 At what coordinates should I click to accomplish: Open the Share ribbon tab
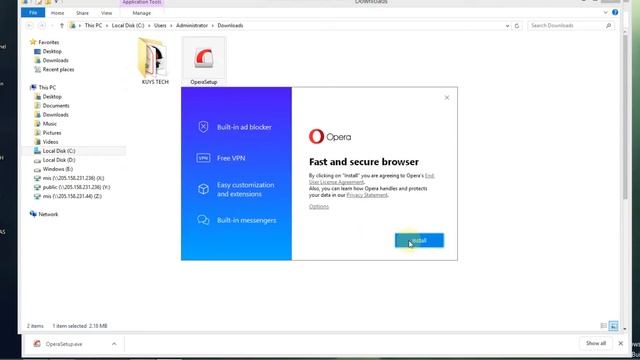point(82,13)
